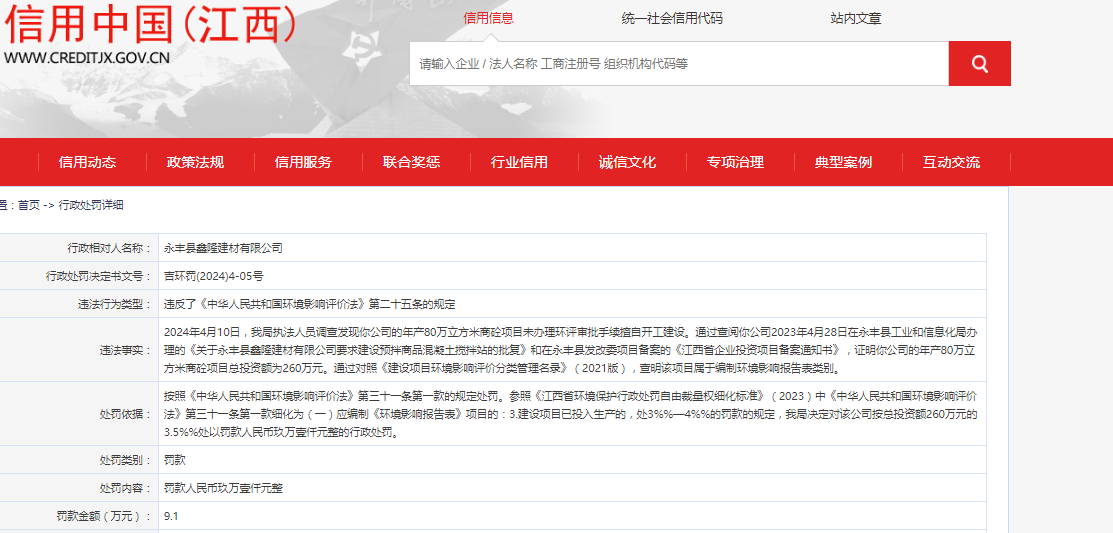The width and height of the screenshot is (1113, 533).
Task: Click the 行政相对人名称 label cell
Action: point(77,248)
